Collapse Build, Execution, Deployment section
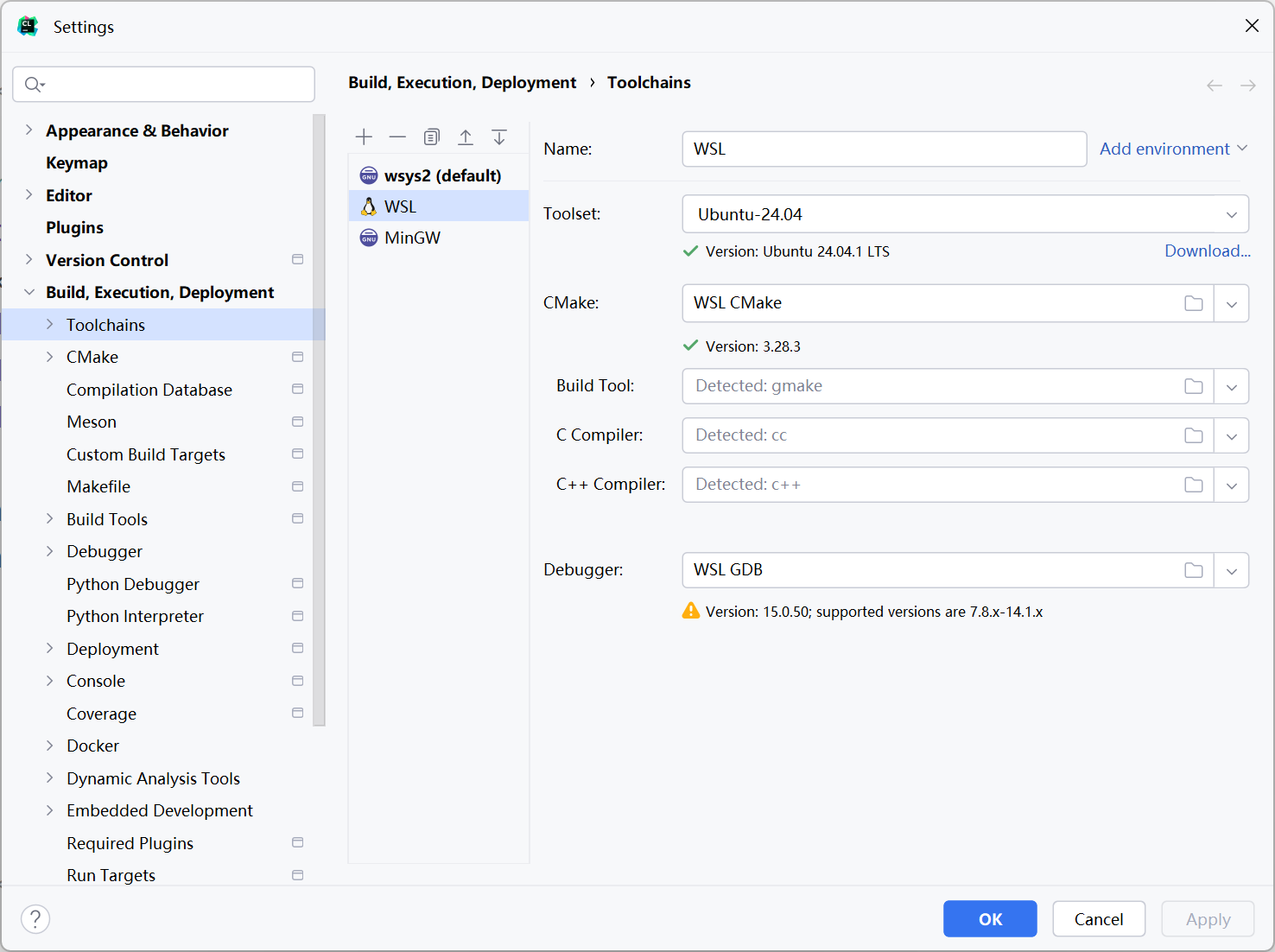The image size is (1275, 952). [x=29, y=292]
